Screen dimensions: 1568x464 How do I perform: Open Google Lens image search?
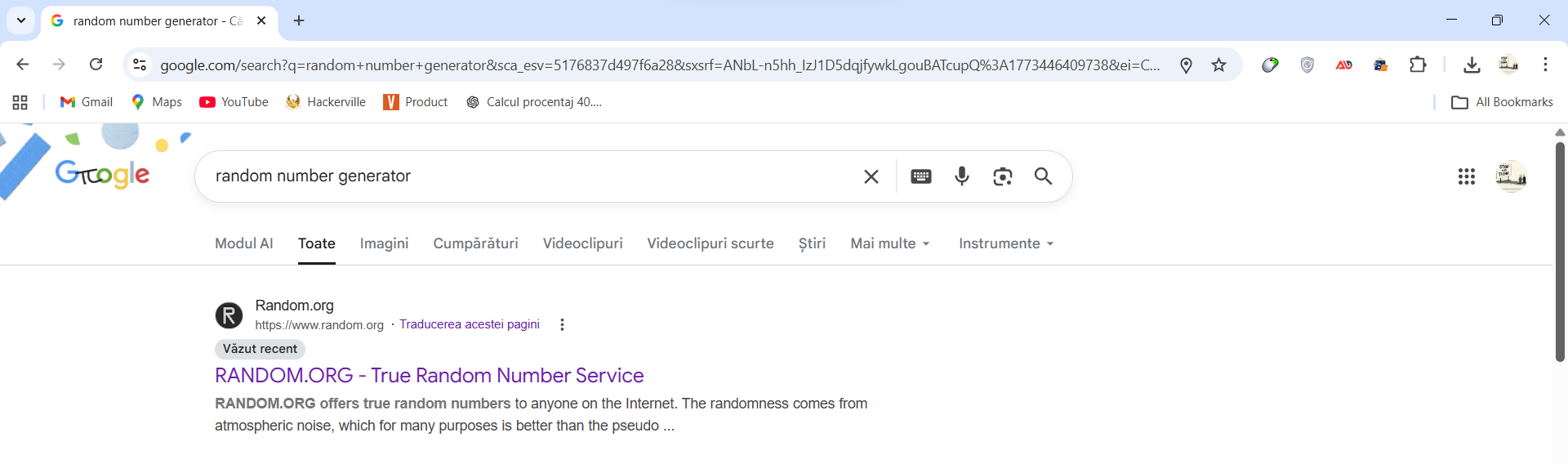[1003, 176]
